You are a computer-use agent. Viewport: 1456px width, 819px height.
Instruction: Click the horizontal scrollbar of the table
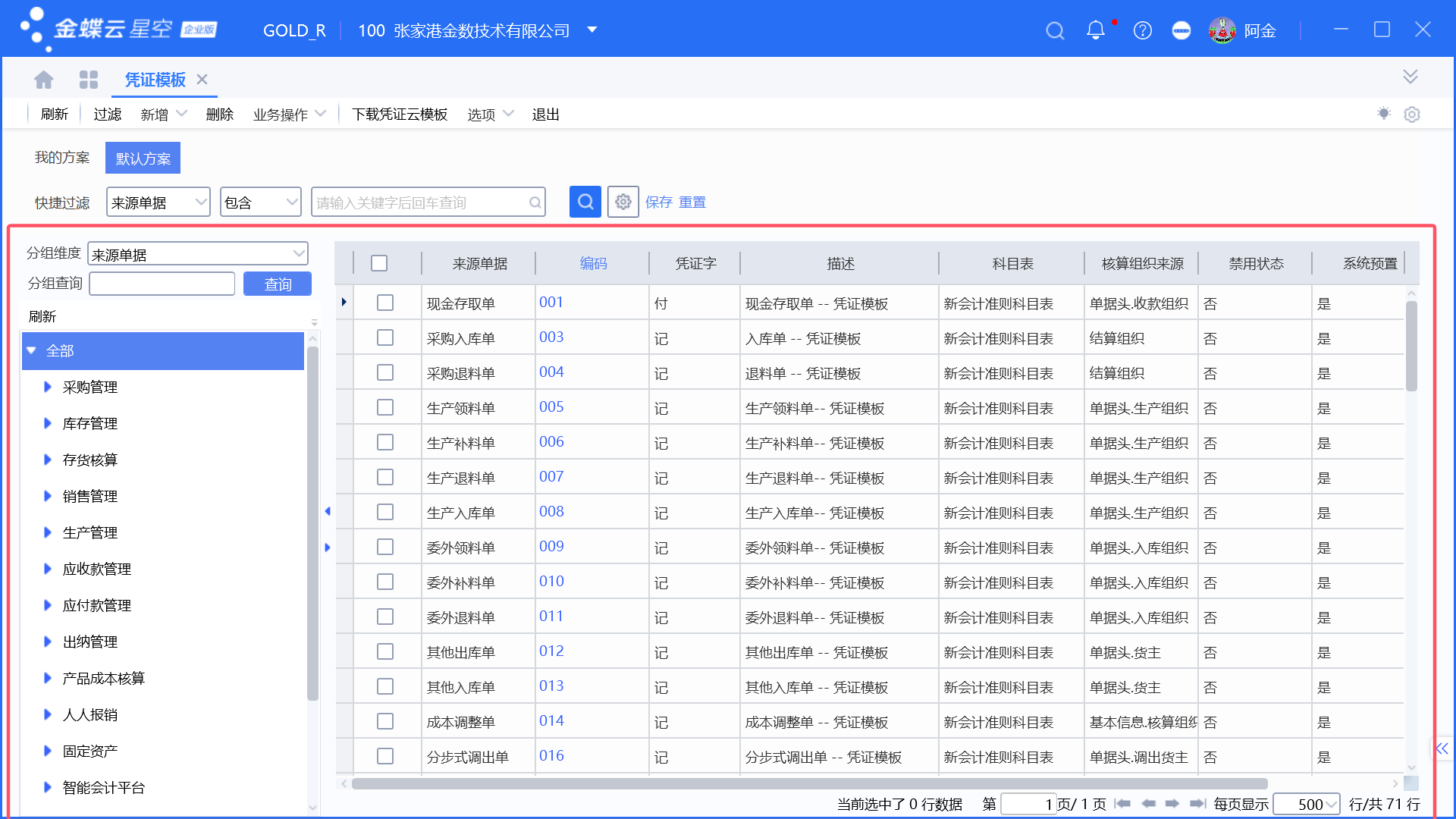pyautogui.click(x=810, y=783)
